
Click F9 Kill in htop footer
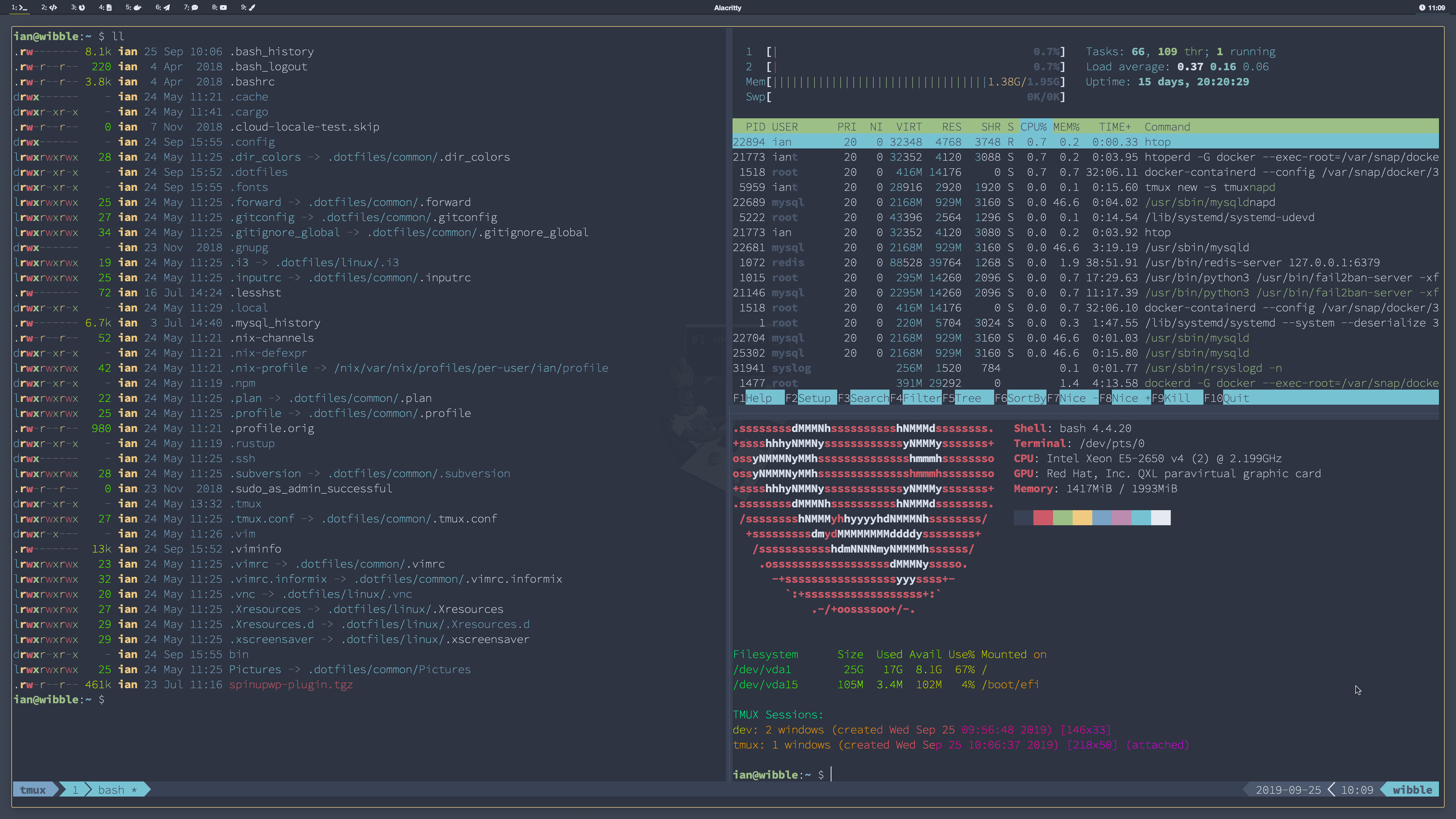[1177, 398]
